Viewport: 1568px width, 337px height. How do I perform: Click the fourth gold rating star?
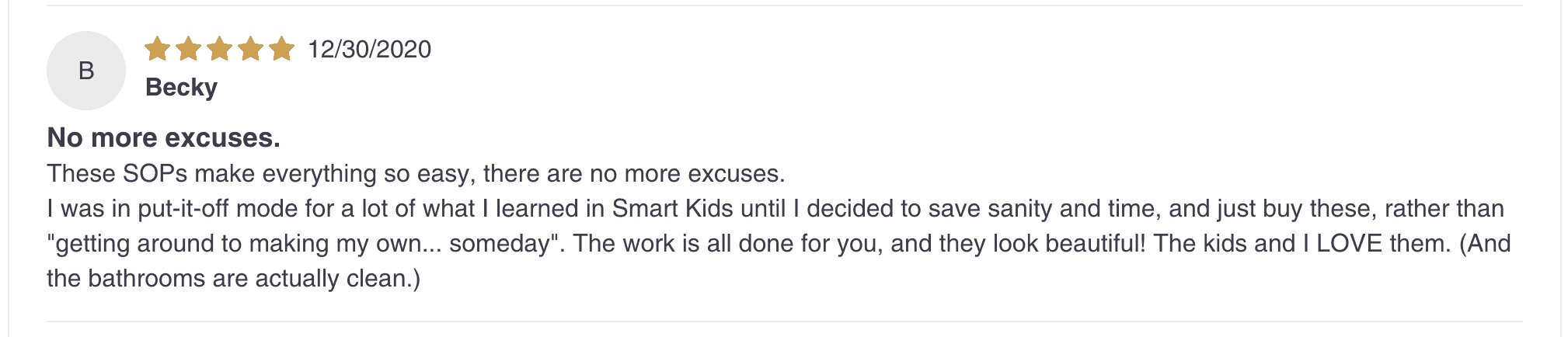click(x=251, y=49)
